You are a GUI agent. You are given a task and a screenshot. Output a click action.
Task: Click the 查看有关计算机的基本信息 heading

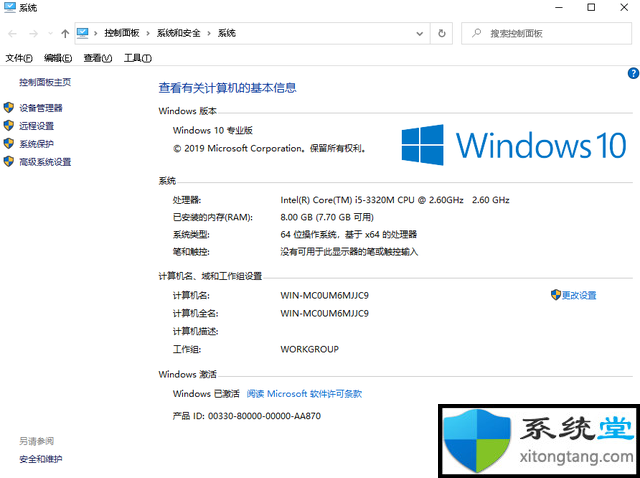[227, 88]
